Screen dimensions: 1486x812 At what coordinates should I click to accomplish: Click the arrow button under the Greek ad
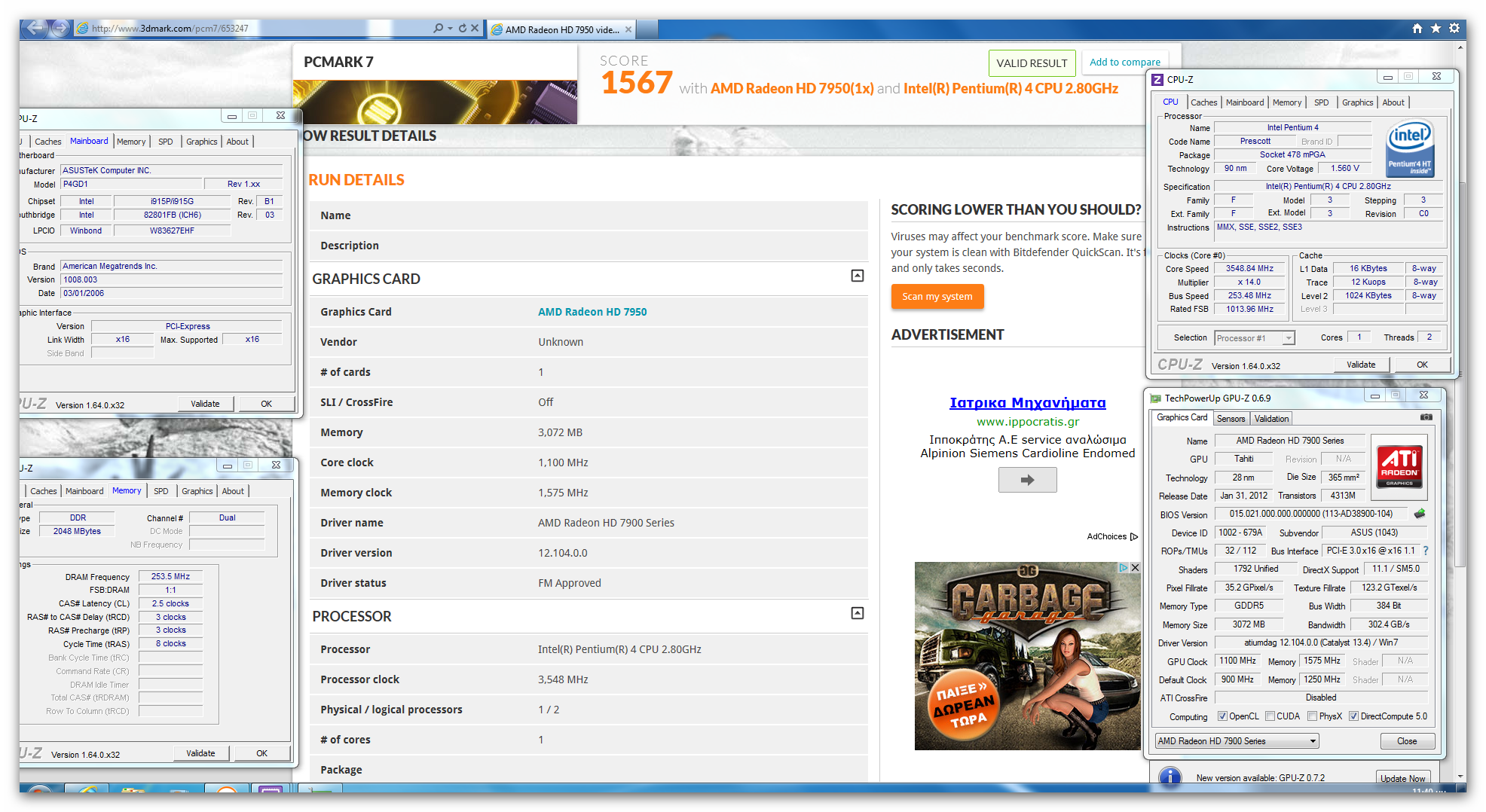pos(1027,480)
